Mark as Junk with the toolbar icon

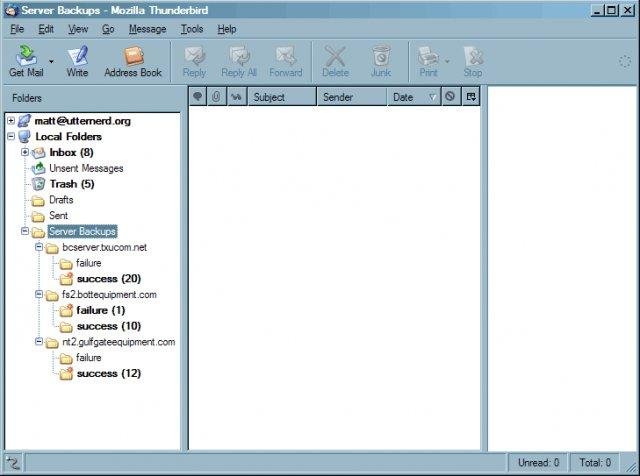pos(381,61)
